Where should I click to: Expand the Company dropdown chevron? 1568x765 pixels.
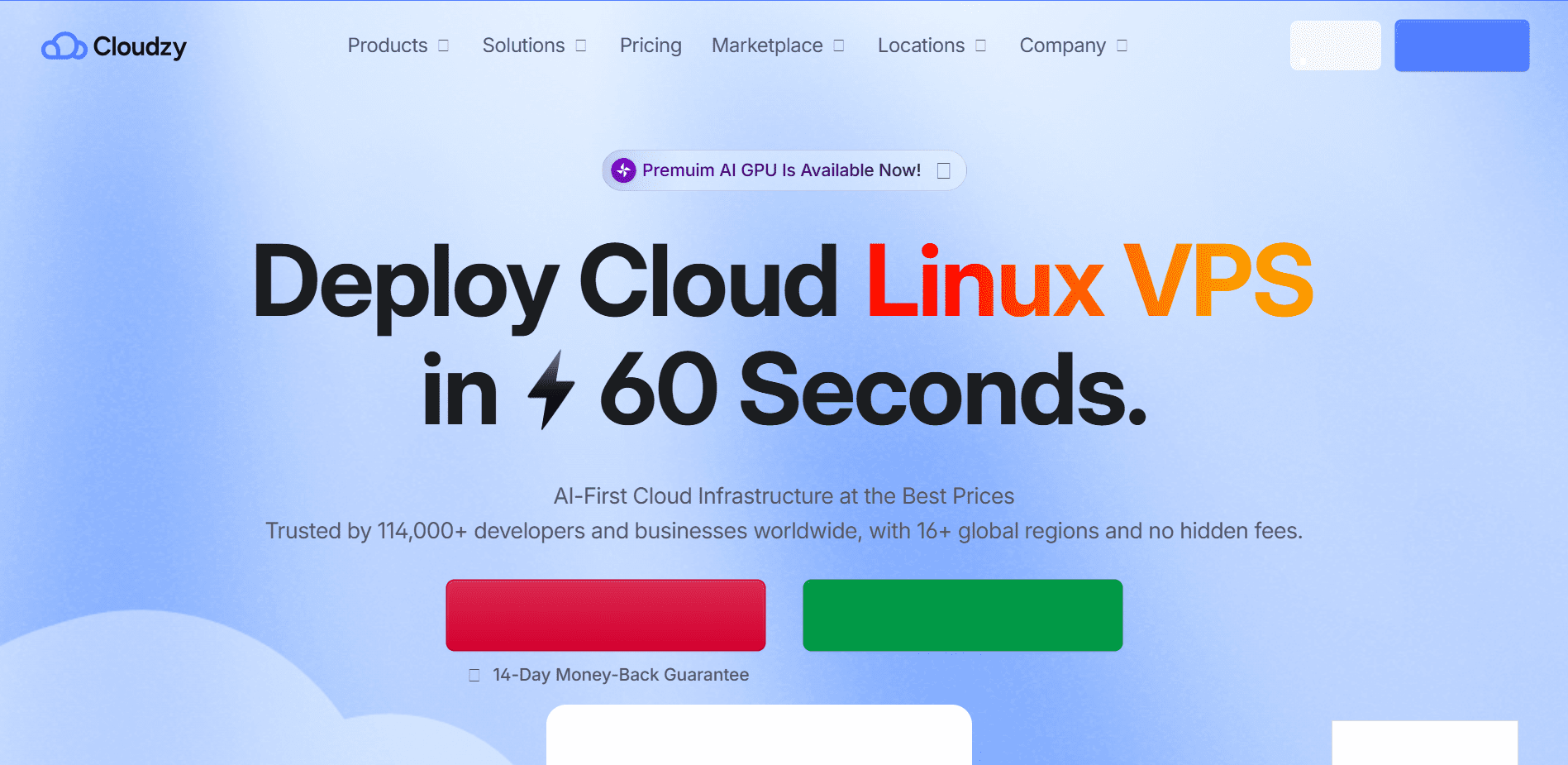[x=1122, y=45]
